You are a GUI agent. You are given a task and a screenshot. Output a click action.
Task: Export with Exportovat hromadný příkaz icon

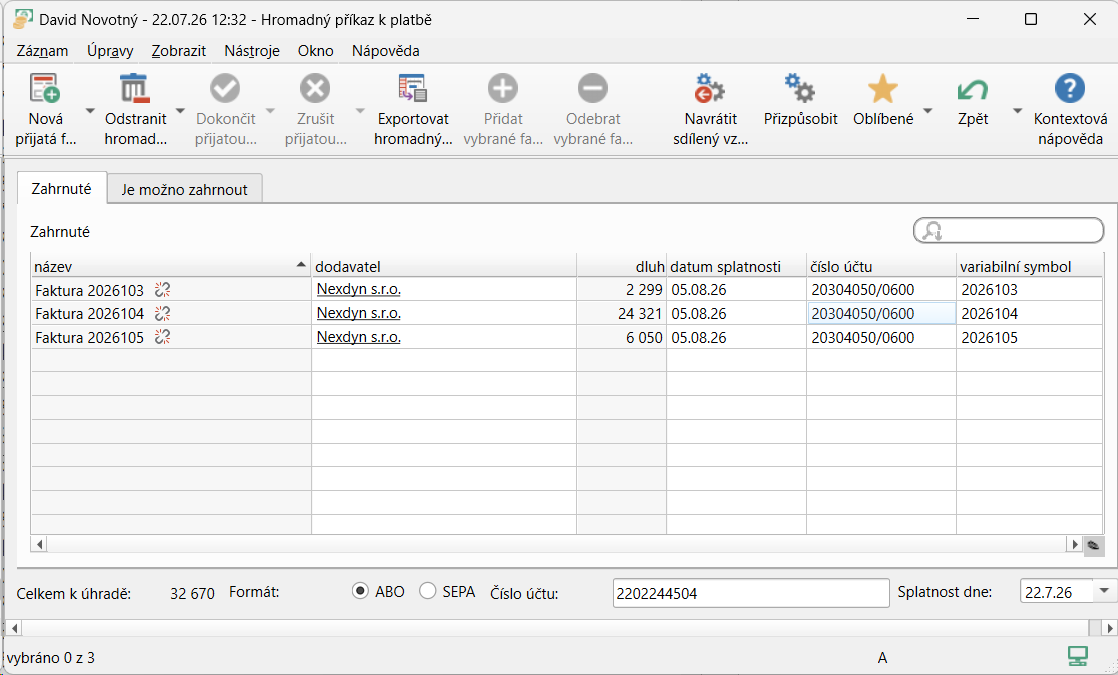(413, 88)
